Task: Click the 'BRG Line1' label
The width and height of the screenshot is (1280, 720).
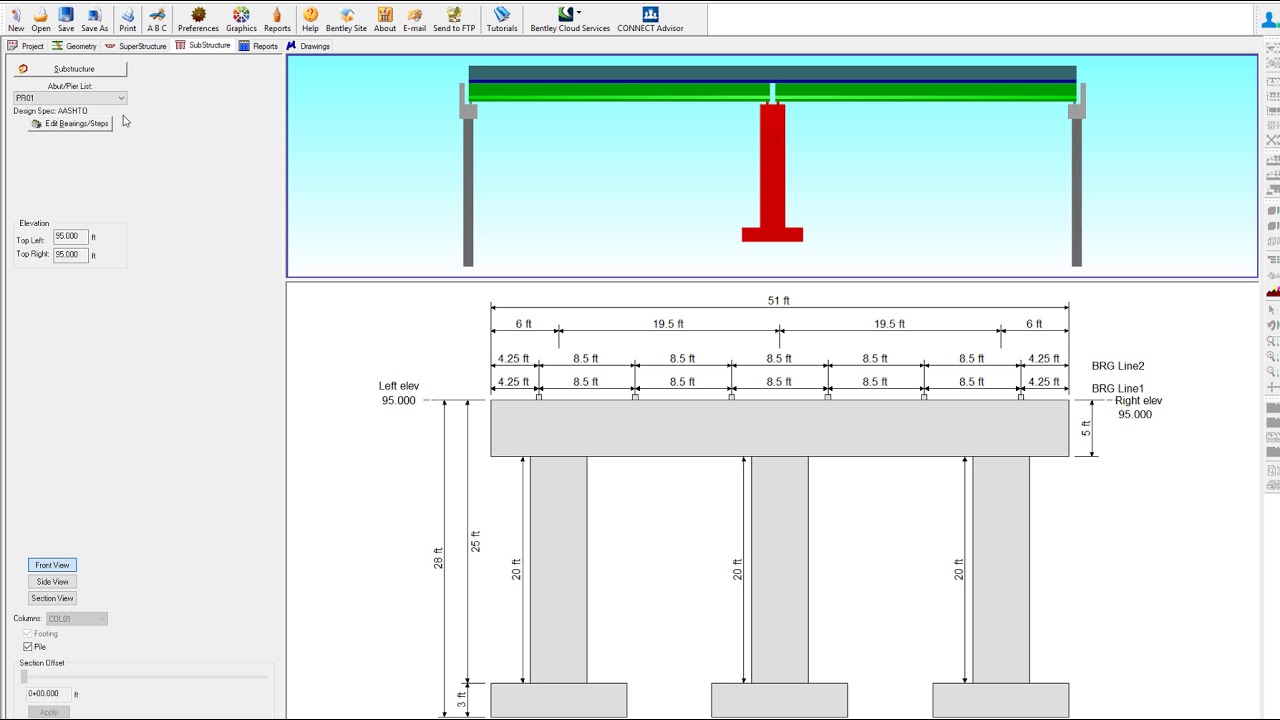Action: tap(1118, 389)
